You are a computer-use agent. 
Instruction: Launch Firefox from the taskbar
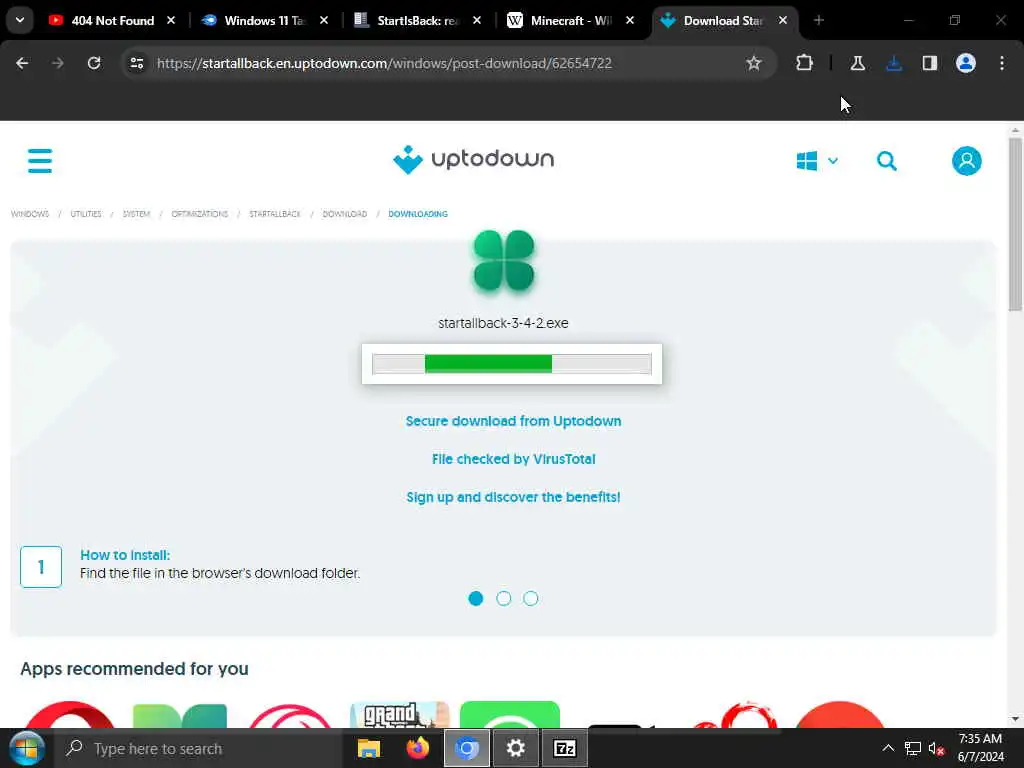point(418,748)
